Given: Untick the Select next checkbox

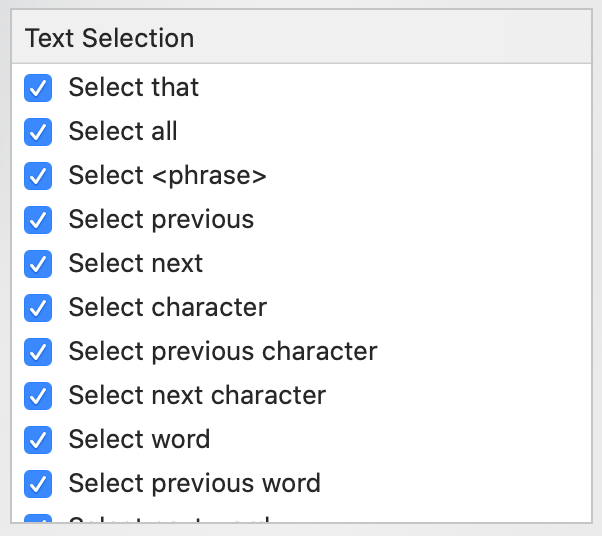Looking at the screenshot, I should tap(38, 264).
